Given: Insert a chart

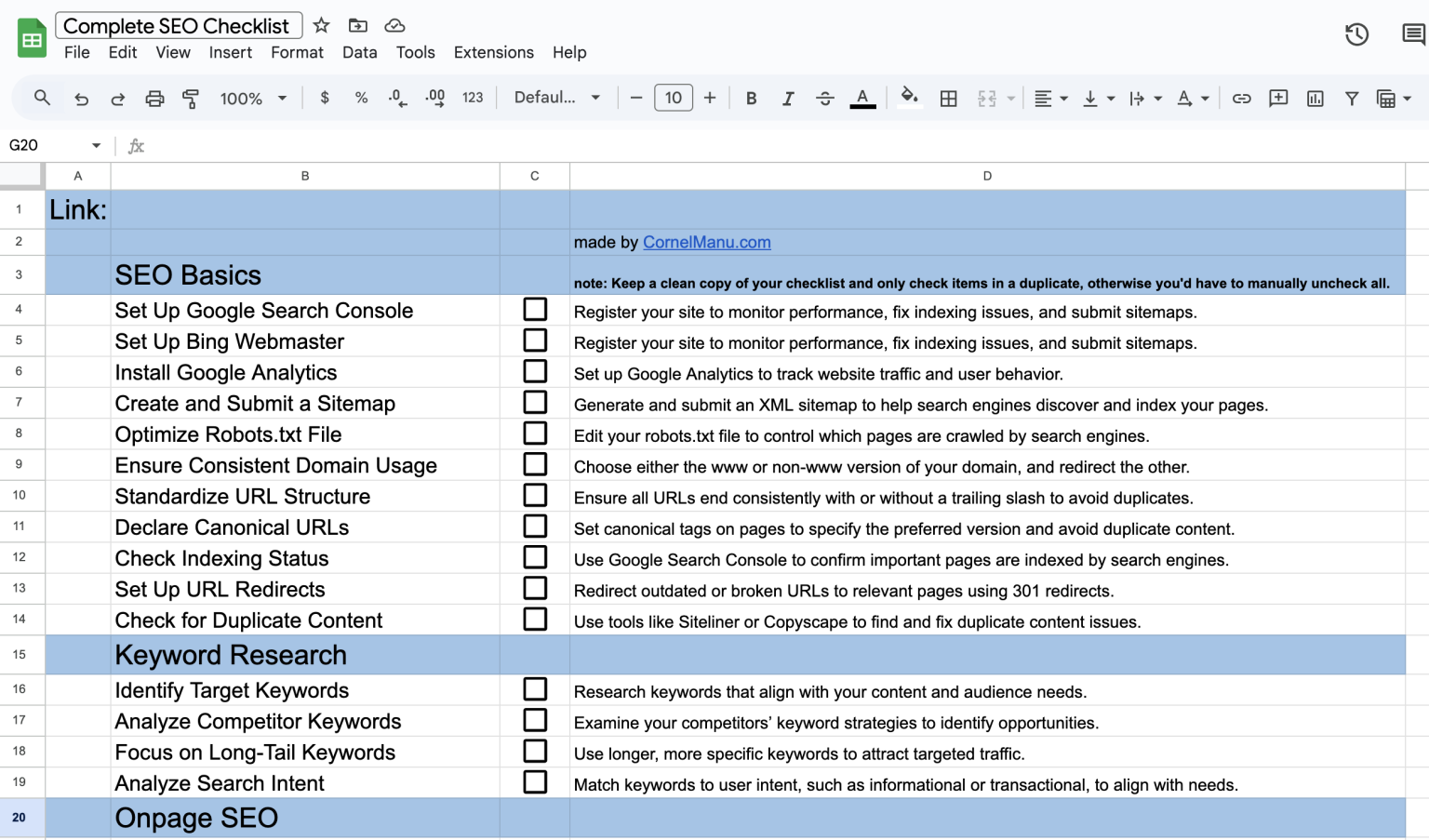Looking at the screenshot, I should coord(1315,98).
